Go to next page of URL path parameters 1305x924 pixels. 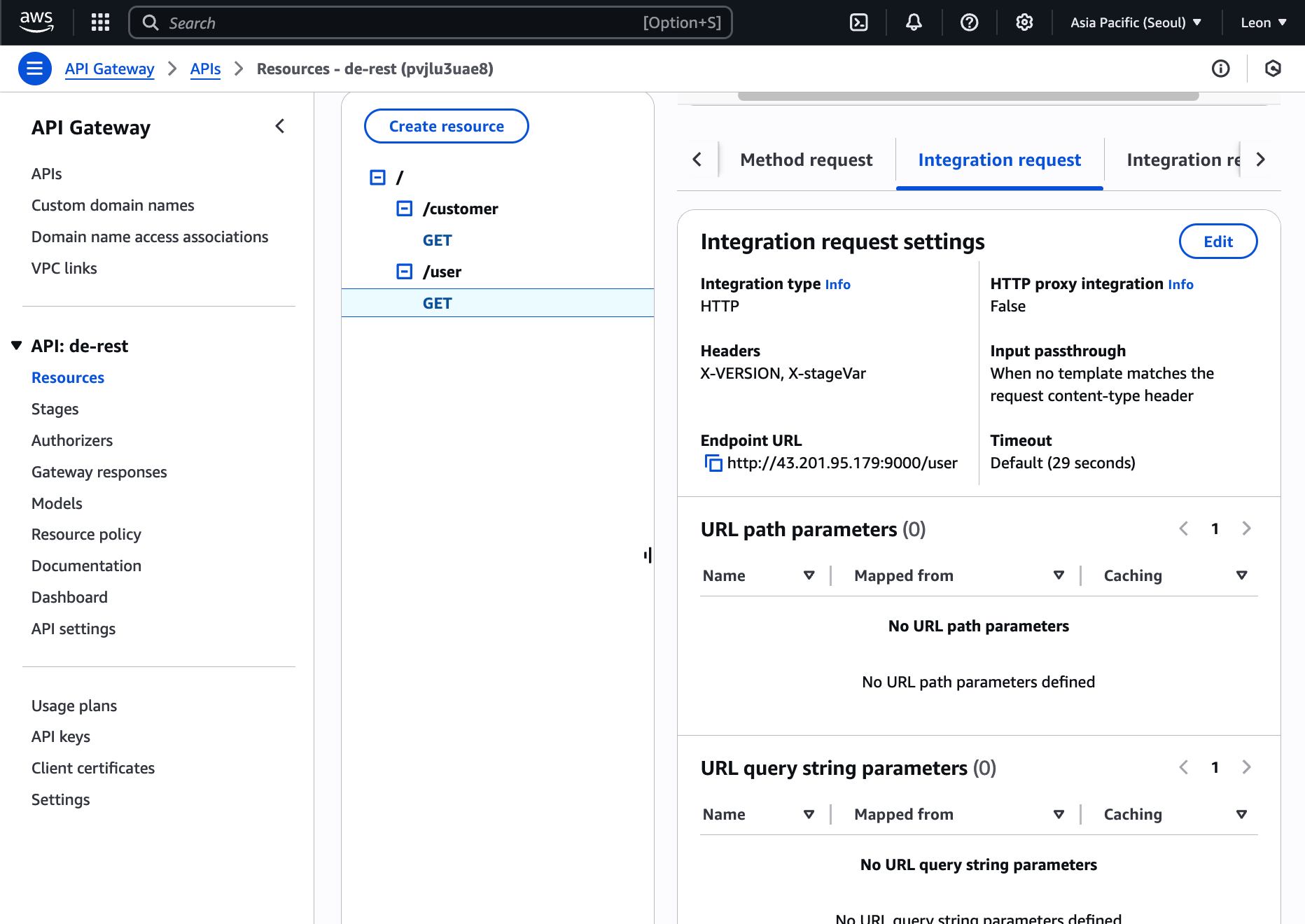(1246, 528)
